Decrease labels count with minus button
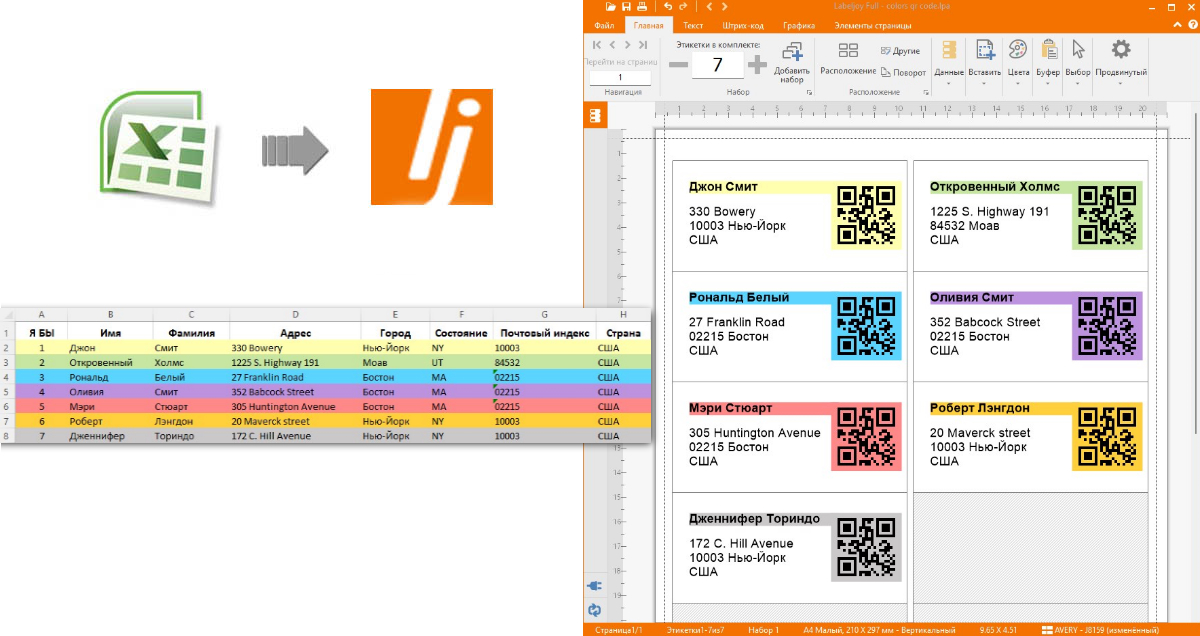1200x636 pixels. click(678, 65)
